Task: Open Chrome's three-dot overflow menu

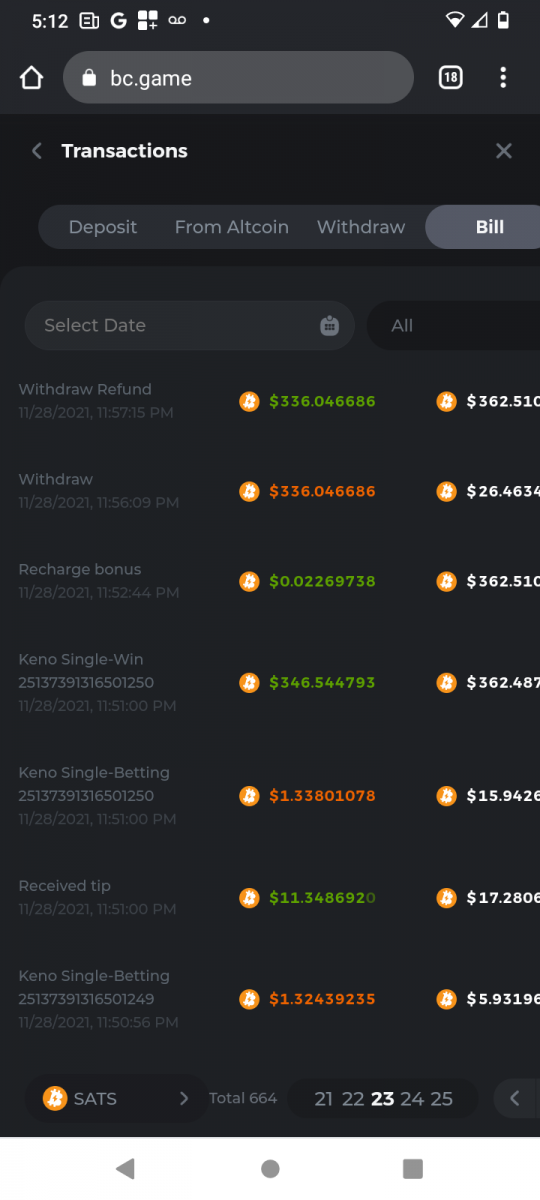Action: [503, 78]
